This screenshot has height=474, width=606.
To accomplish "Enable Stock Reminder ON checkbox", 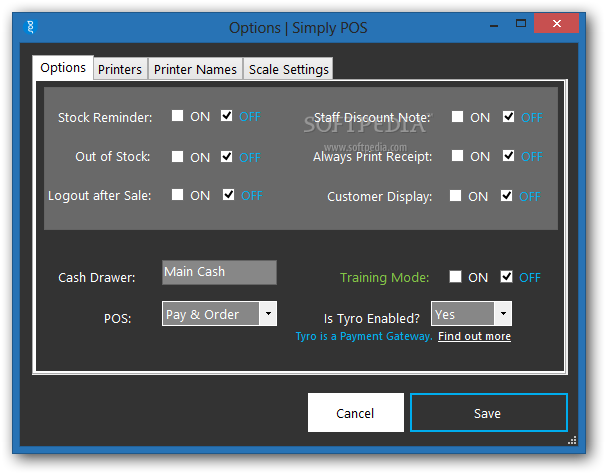I will click(x=177, y=116).
